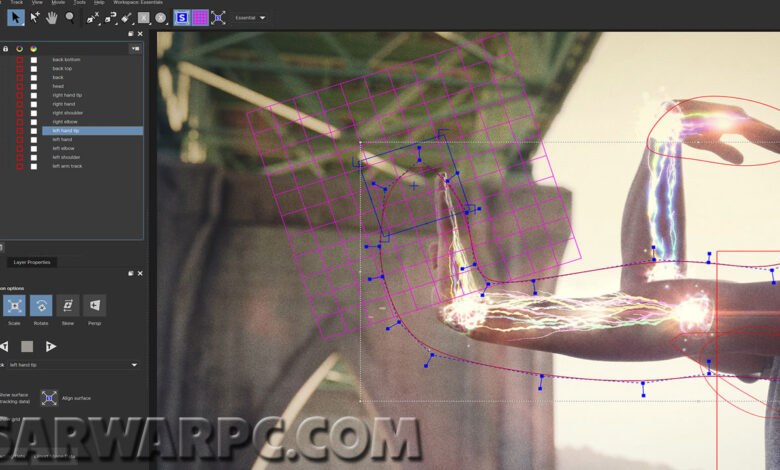Image resolution: width=780 pixels, height=470 pixels.
Task: Close the Layers panel
Action: (x=140, y=34)
